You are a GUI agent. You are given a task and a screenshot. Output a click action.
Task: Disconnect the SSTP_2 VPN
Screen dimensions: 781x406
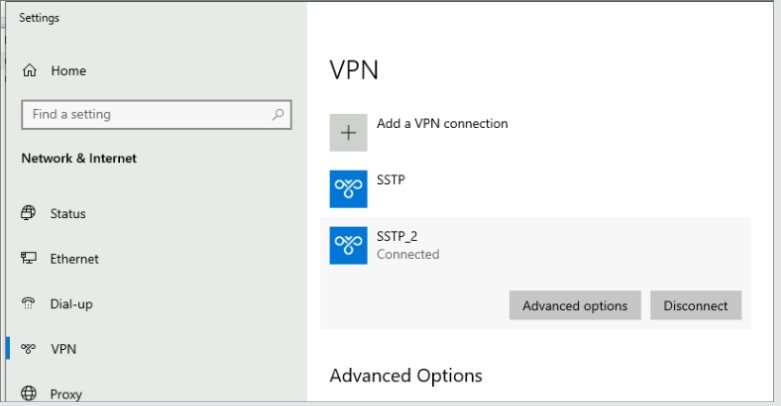[x=696, y=306]
